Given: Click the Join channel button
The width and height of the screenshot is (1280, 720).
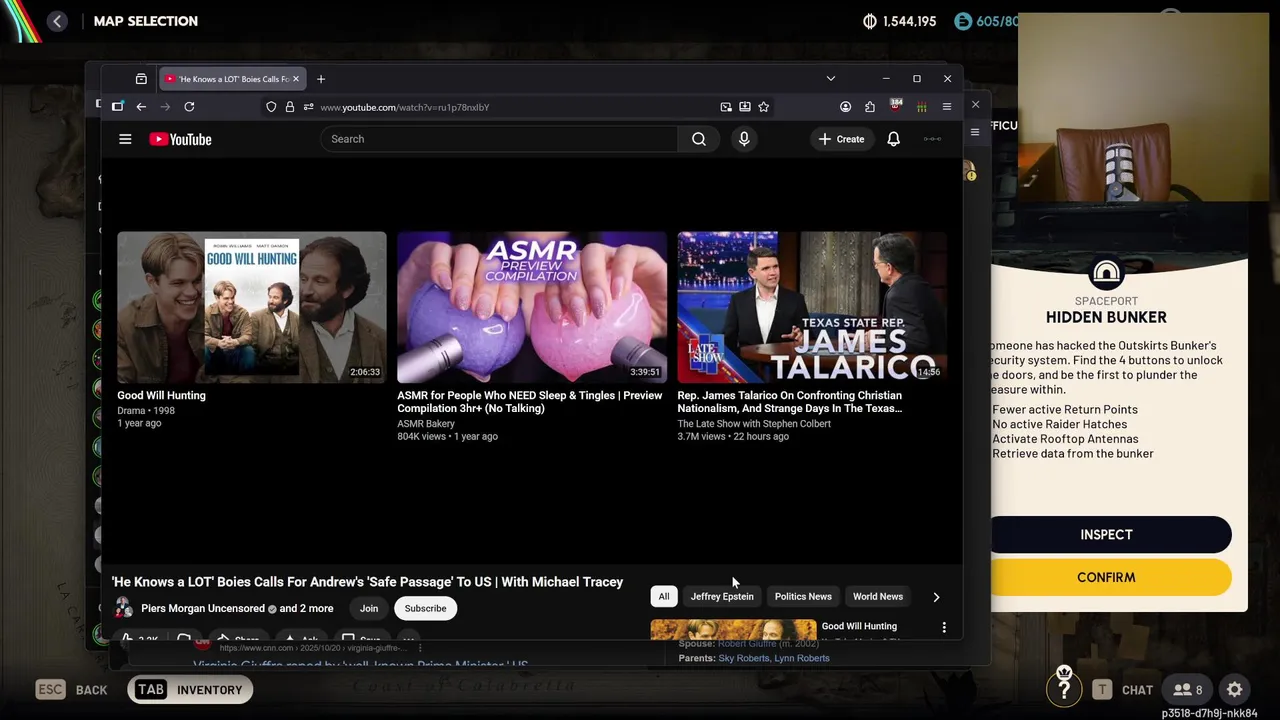Looking at the screenshot, I should (369, 608).
